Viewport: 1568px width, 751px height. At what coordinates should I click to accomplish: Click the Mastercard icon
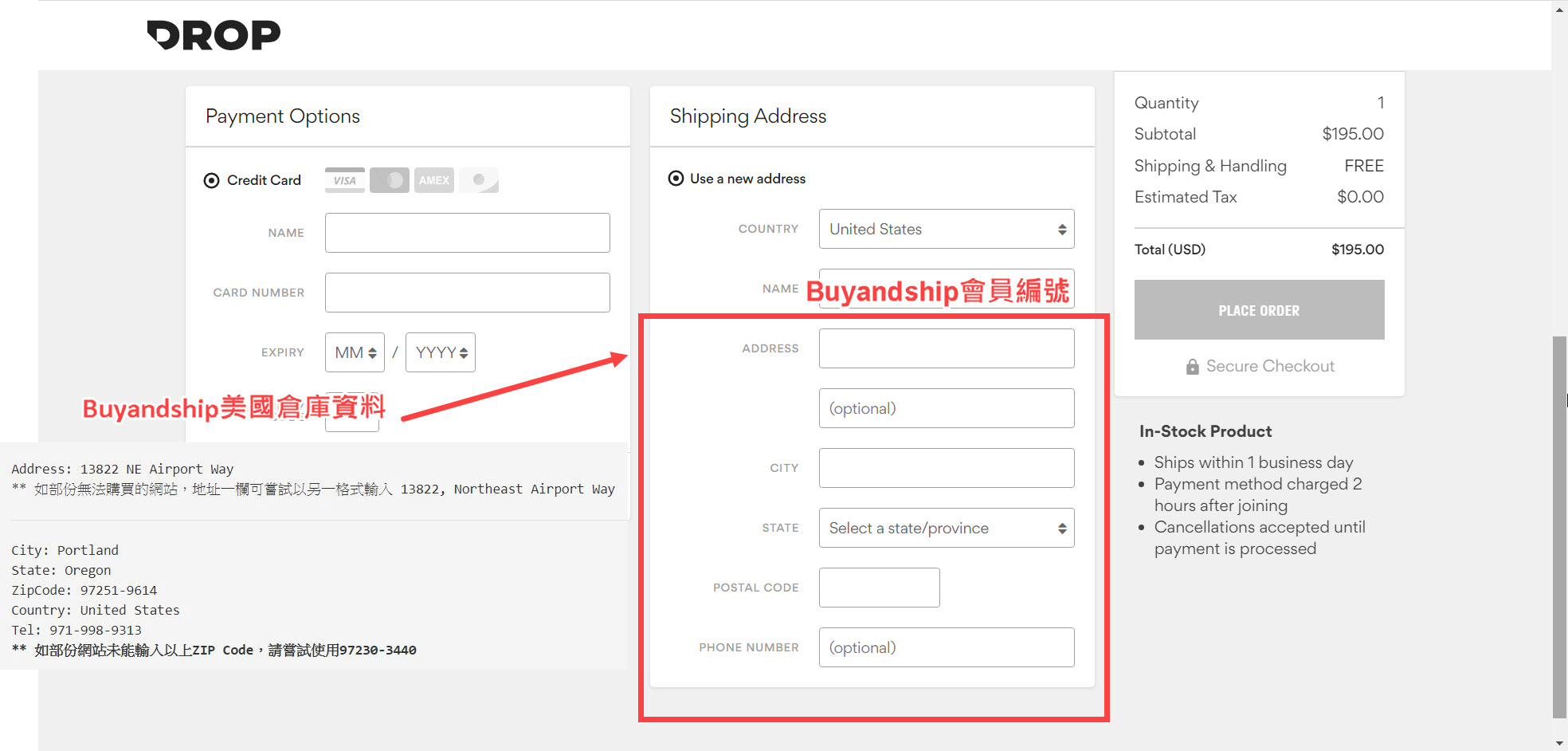pyautogui.click(x=389, y=180)
